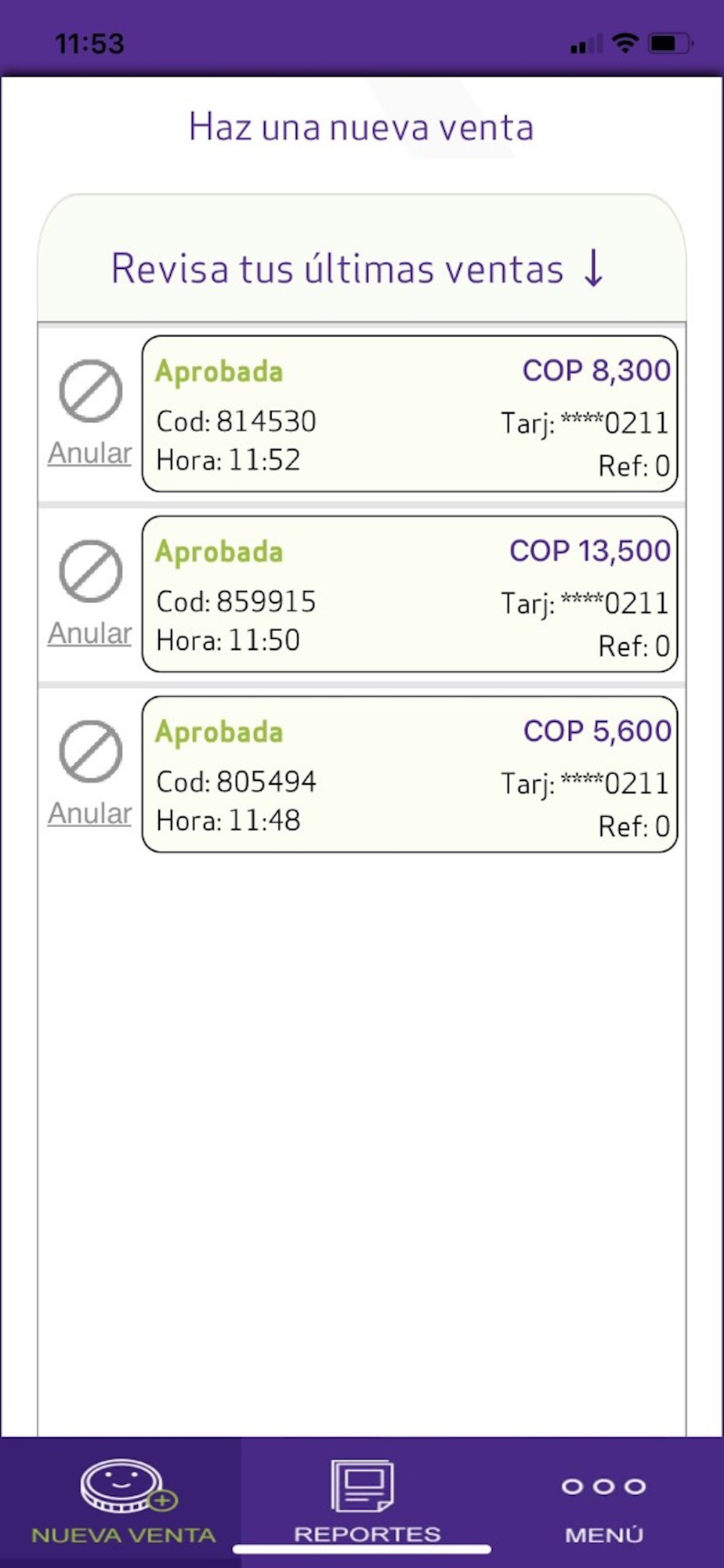Tap the Reportes document icon
The width and height of the screenshot is (724, 1568).
click(x=362, y=1485)
